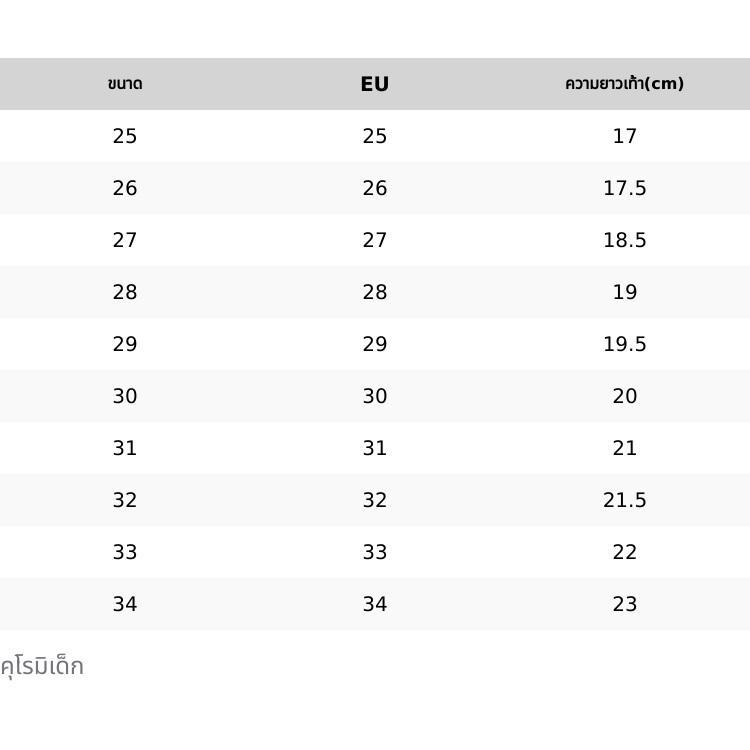Click EU size 29 cell
750x750 pixels.
(x=375, y=344)
